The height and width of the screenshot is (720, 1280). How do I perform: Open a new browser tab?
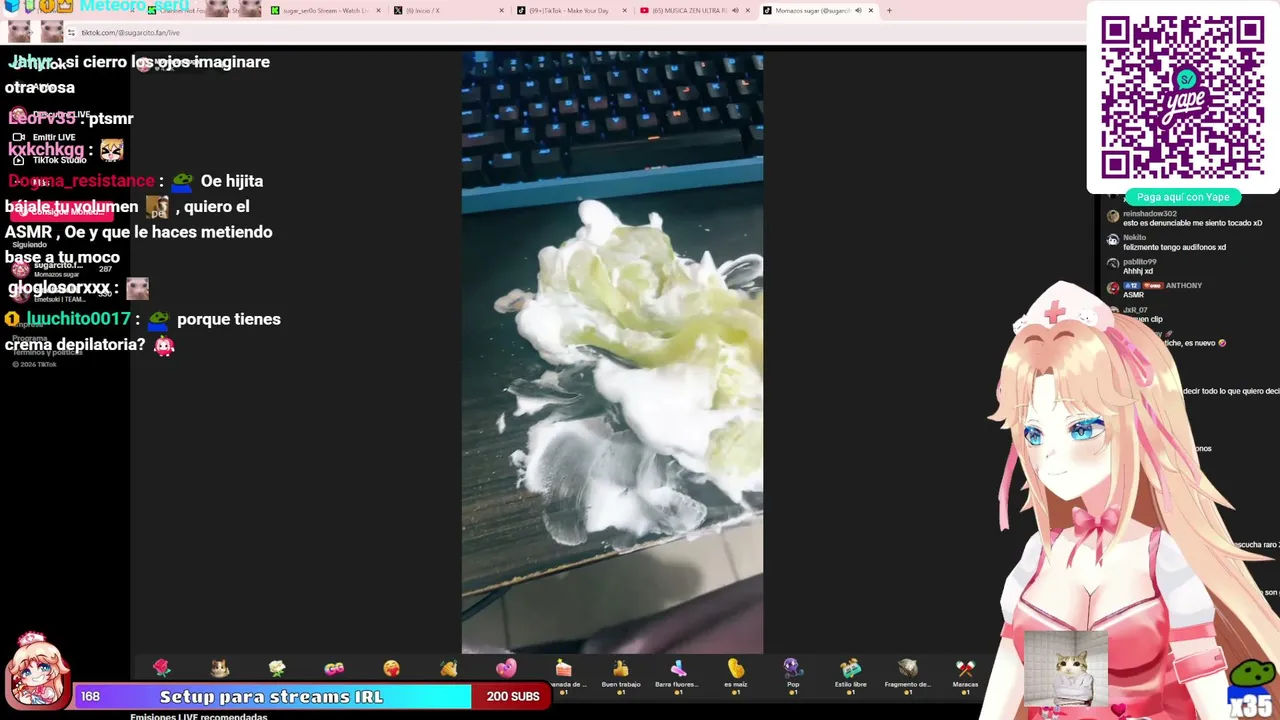890,11
